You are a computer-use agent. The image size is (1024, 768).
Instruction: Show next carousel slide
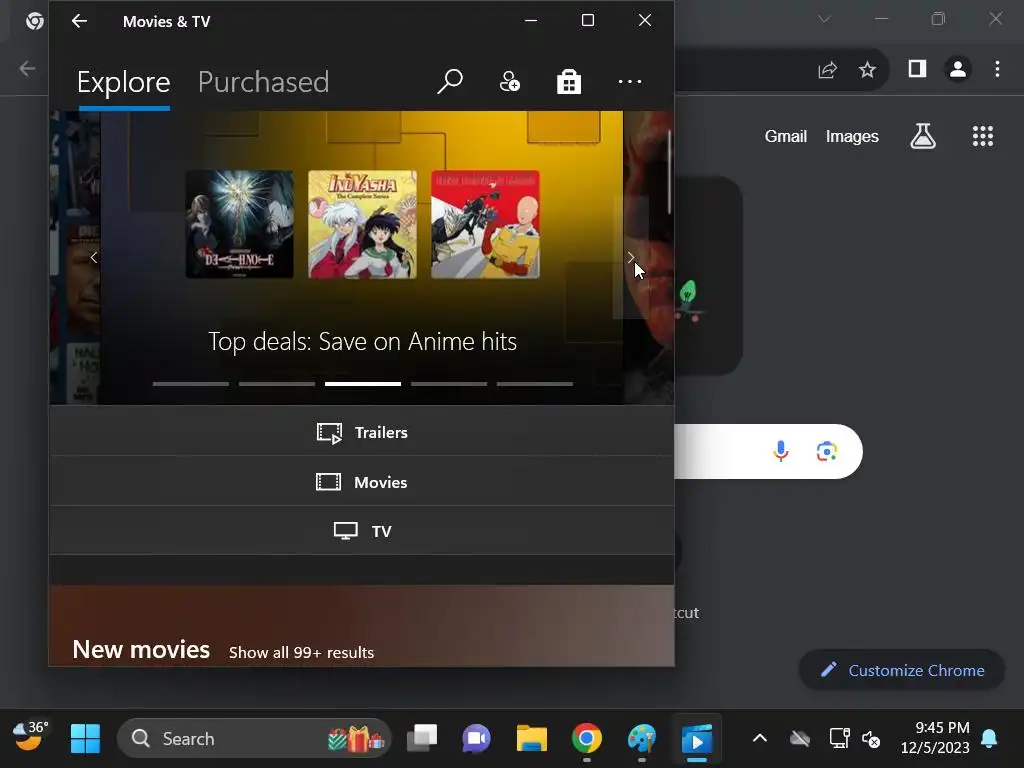[630, 257]
